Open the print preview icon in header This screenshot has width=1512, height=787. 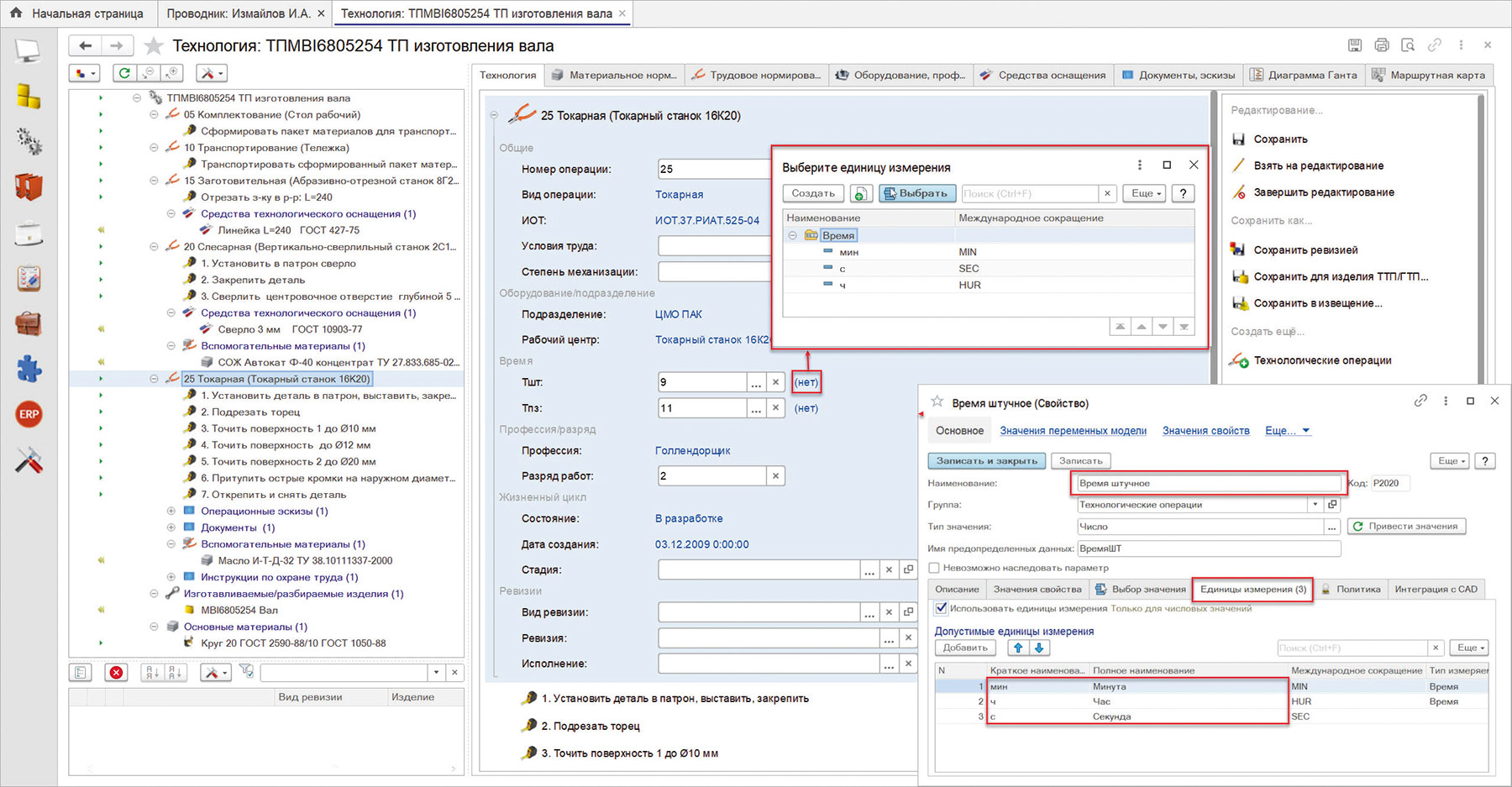pyautogui.click(x=1409, y=45)
